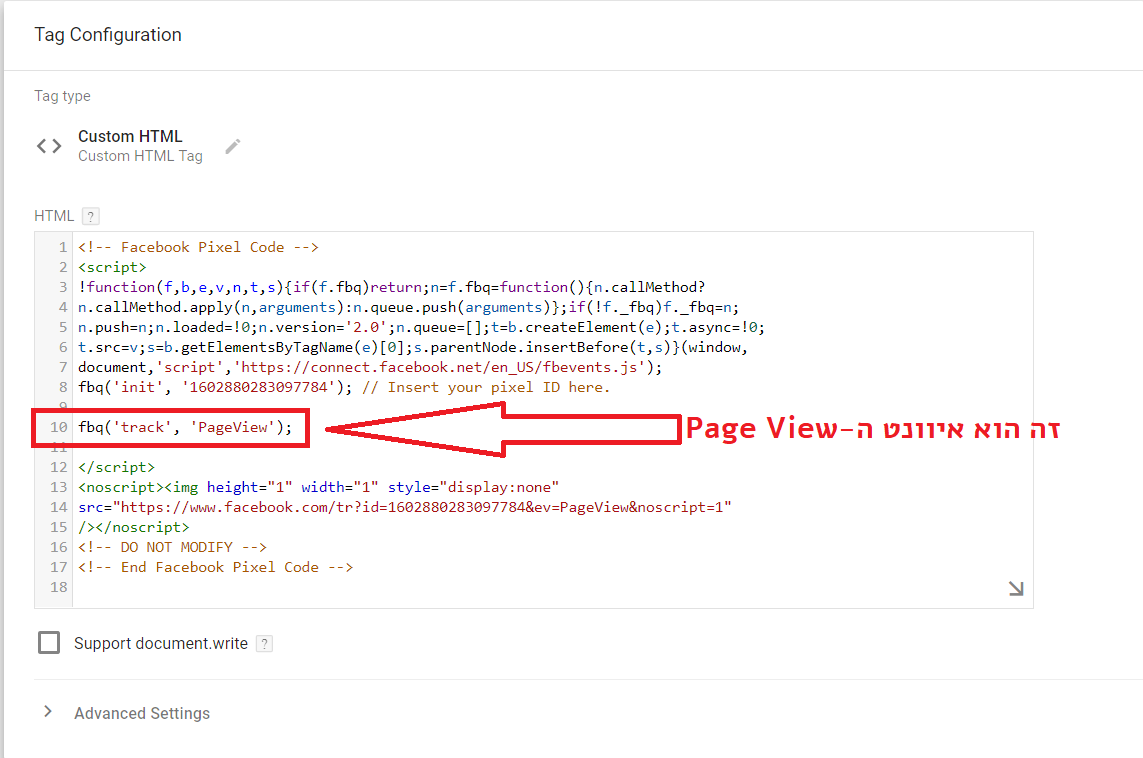Click line number 1 in the gutter
This screenshot has height=758, width=1143.
(63, 247)
